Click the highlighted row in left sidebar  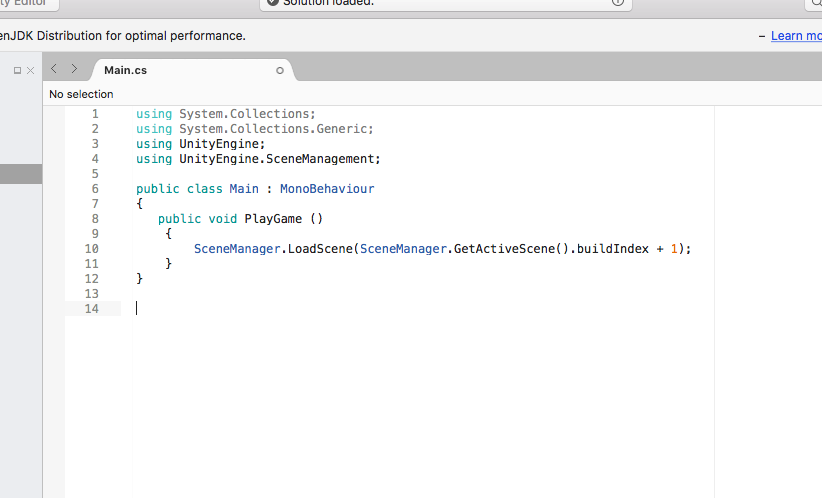tap(20, 174)
